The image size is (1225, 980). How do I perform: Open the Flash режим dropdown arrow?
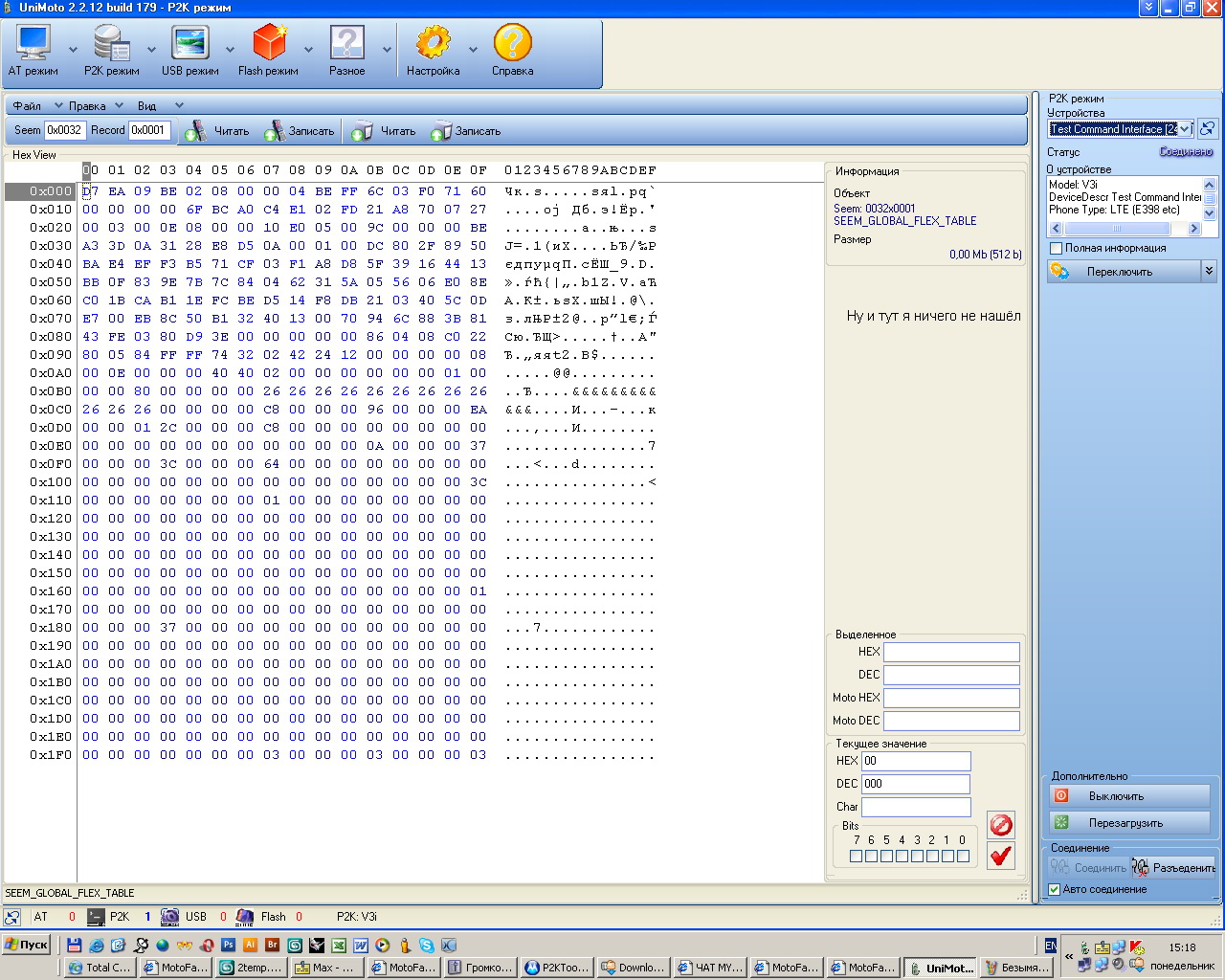click(308, 49)
